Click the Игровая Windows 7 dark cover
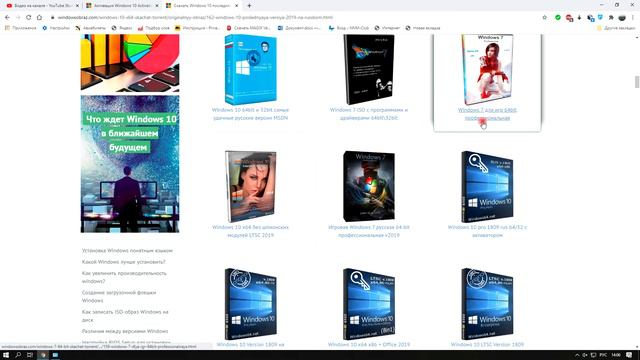The height and width of the screenshot is (360, 640). pyautogui.click(x=369, y=187)
